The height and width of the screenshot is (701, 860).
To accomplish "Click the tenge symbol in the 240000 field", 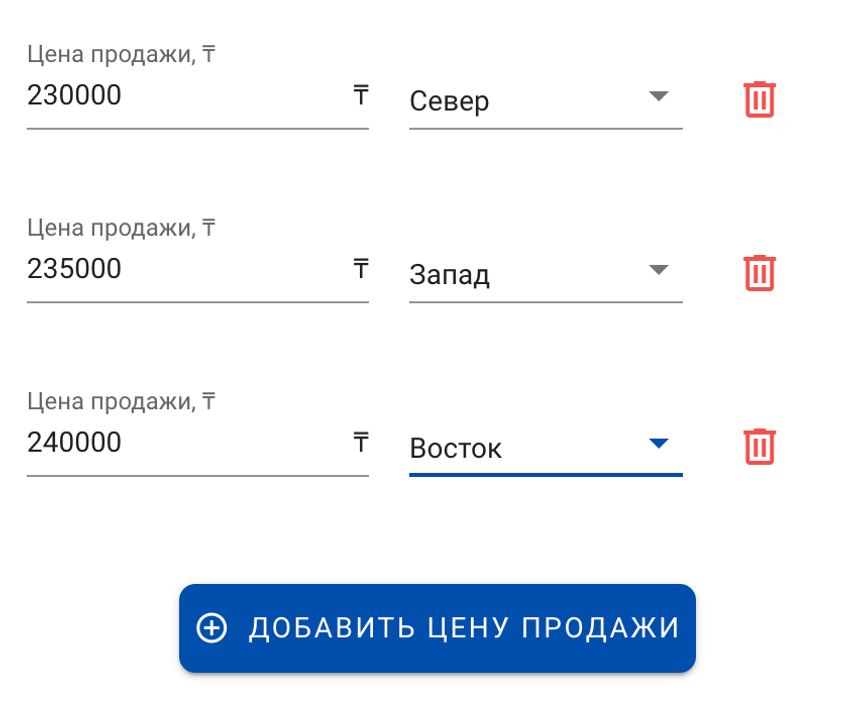I will (x=360, y=442).
